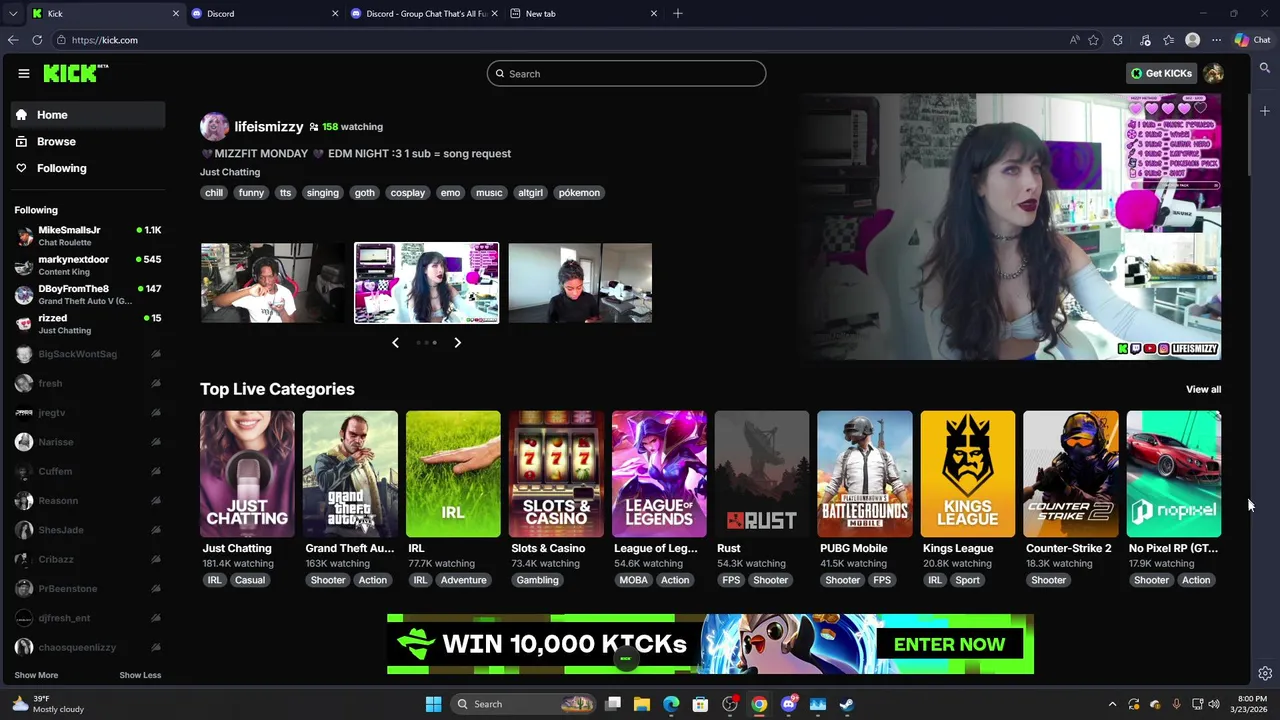Select the pókemon tag
1280x720 pixels.
tap(579, 193)
